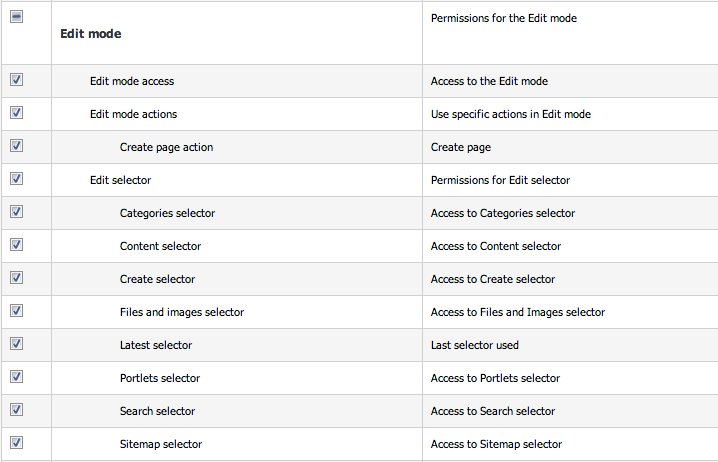The height and width of the screenshot is (462, 718).
Task: Select the Edit mode actions tree item
Action: tap(133, 114)
